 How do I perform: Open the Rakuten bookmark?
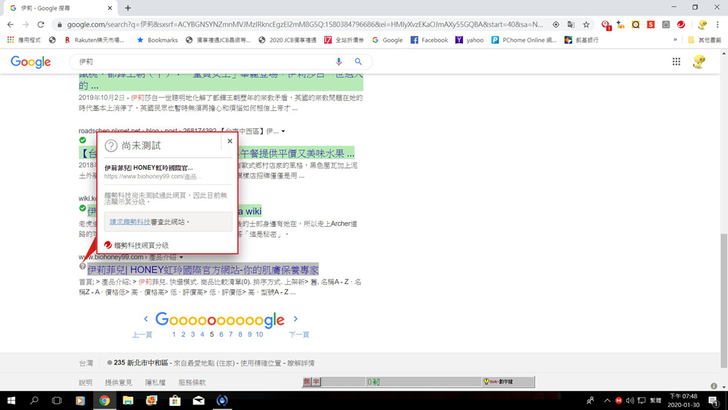point(94,40)
